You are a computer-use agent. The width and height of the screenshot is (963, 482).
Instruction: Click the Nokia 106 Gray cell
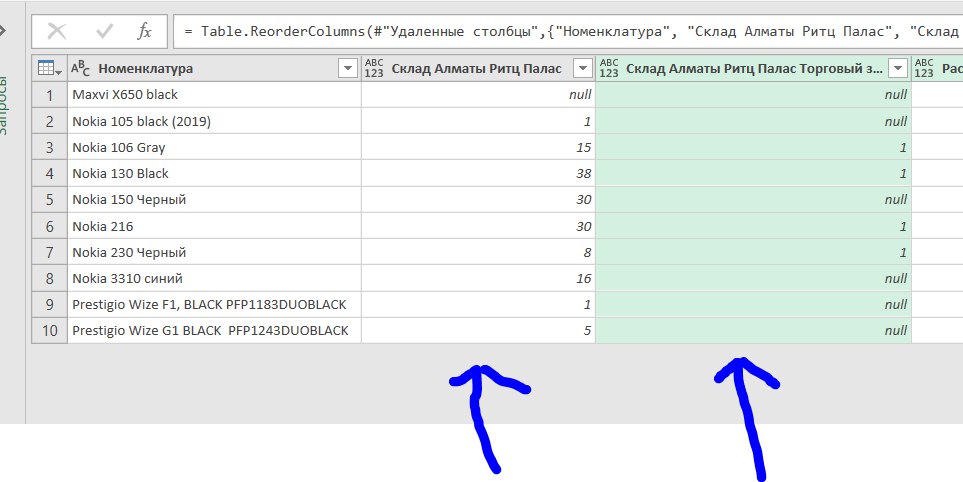pyautogui.click(x=214, y=147)
